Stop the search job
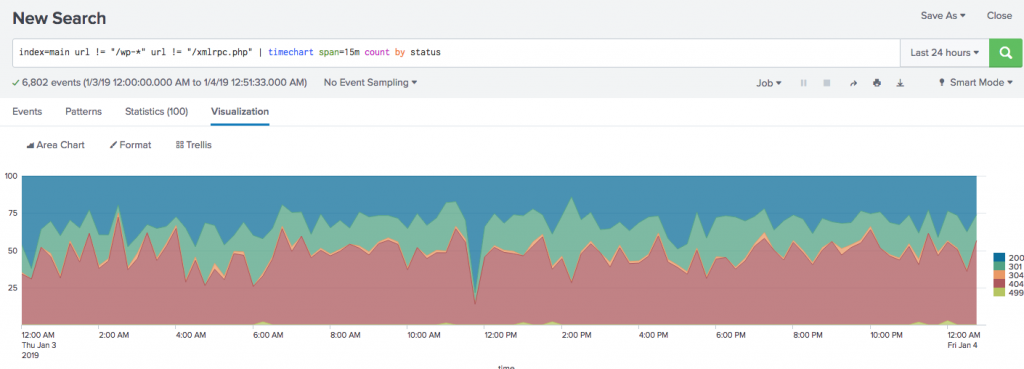This screenshot has width=1024, height=369. pos(827,83)
